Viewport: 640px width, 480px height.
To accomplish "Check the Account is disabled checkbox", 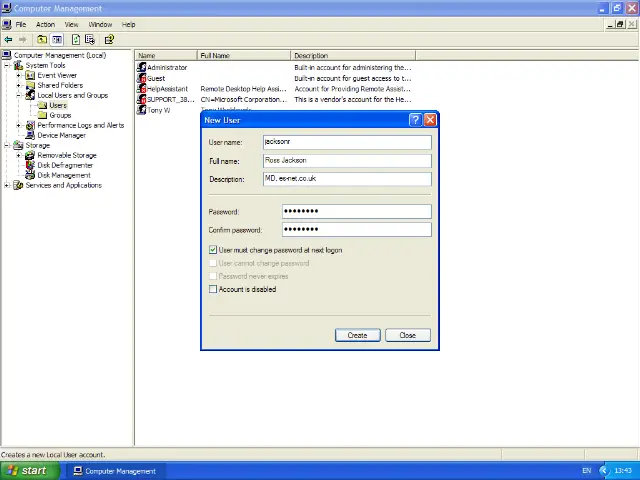I will pyautogui.click(x=213, y=289).
